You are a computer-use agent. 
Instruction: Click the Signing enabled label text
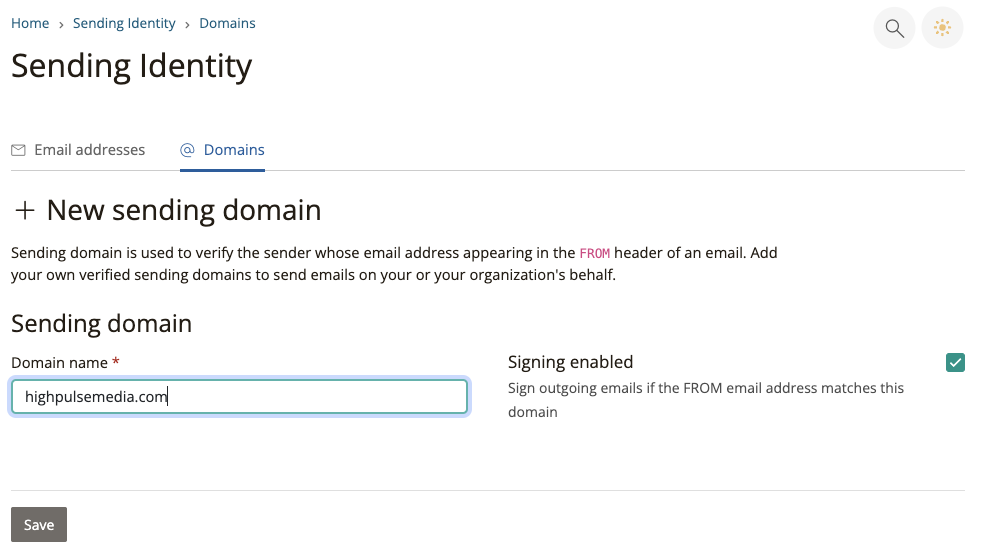pyautogui.click(x=570, y=362)
